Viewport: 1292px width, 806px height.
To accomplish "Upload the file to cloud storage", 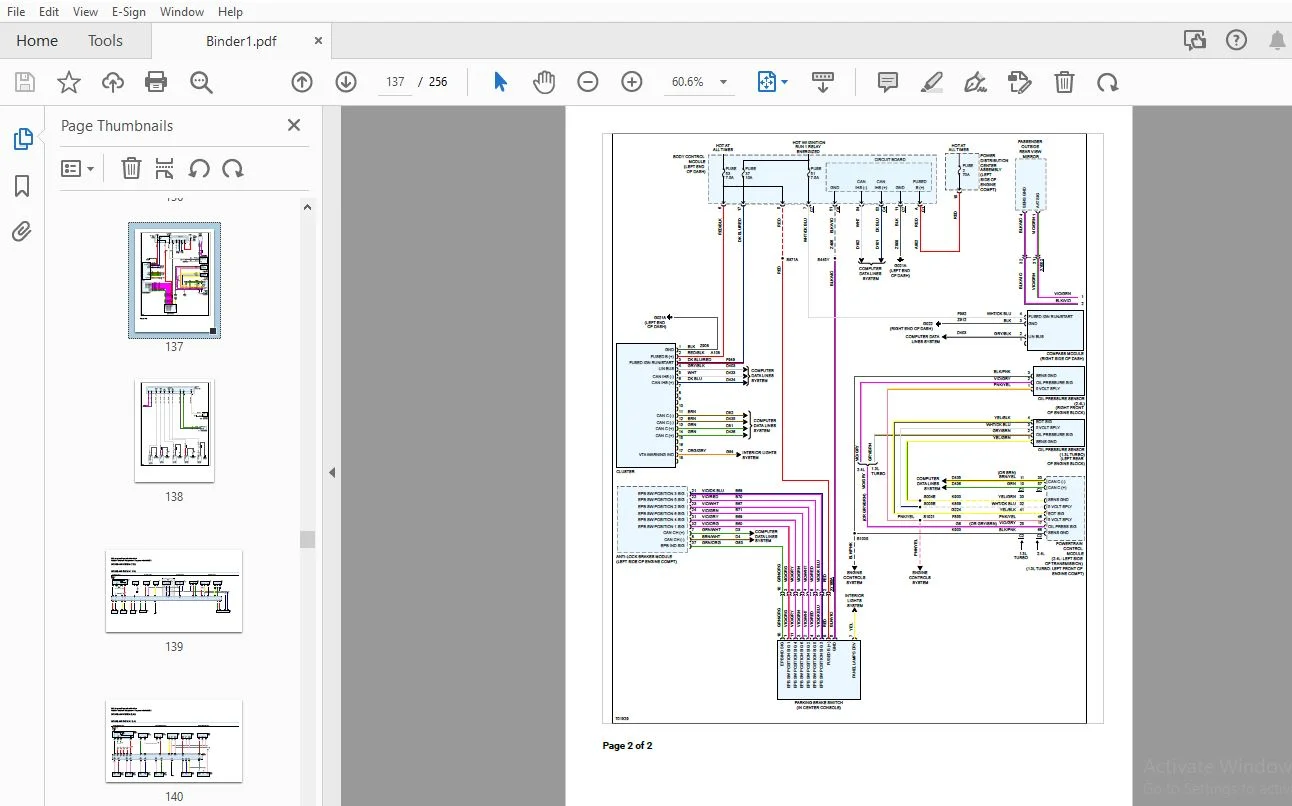I will [x=113, y=82].
